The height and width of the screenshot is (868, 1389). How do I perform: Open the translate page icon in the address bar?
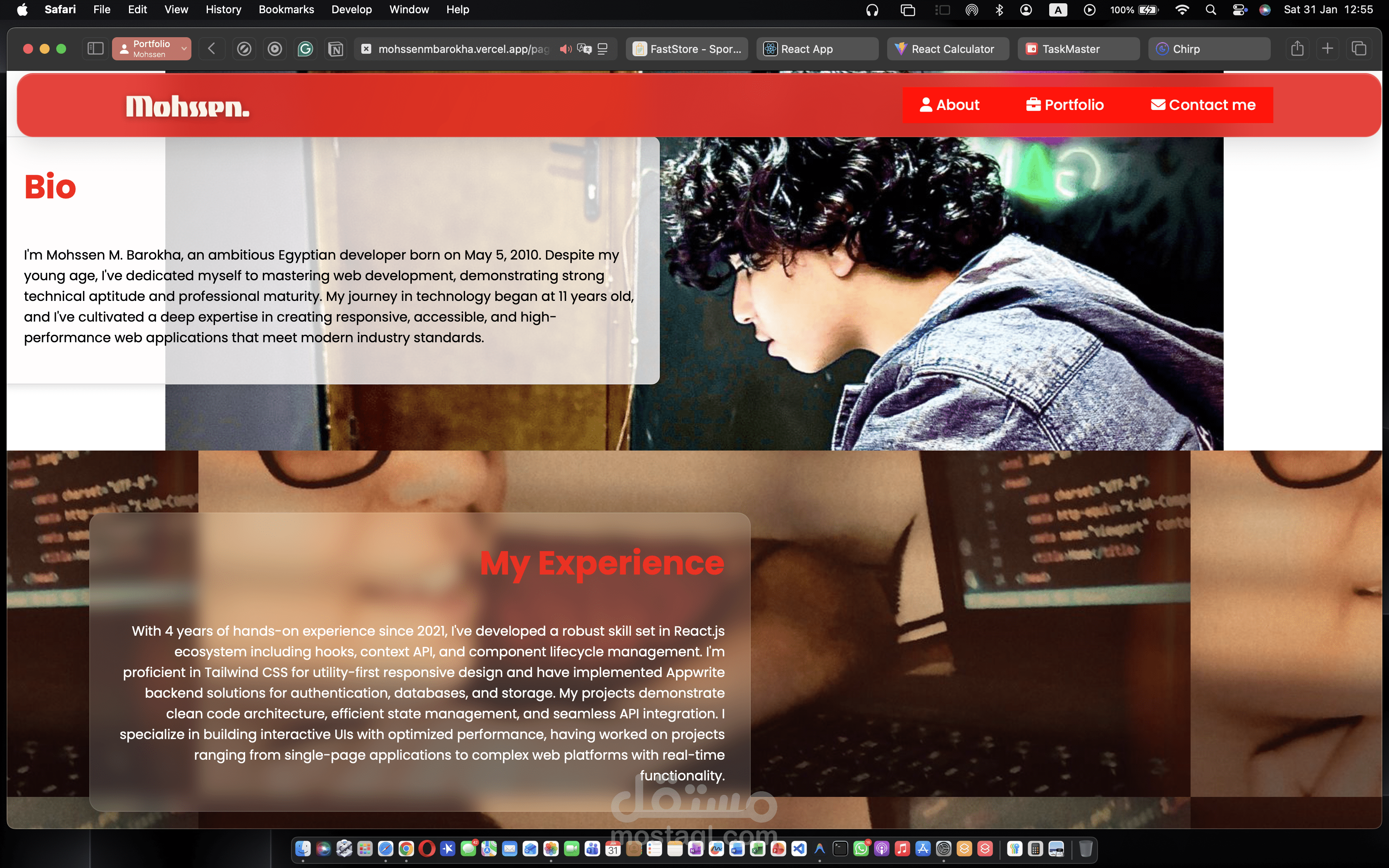coord(584,49)
